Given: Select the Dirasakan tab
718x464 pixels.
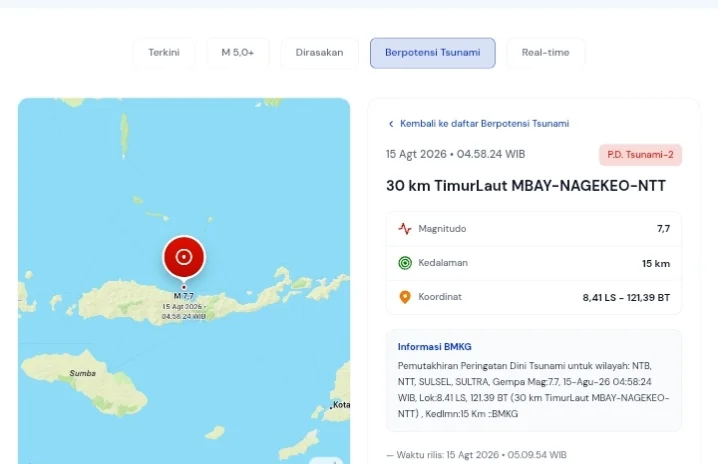Looking at the screenshot, I should (319, 53).
